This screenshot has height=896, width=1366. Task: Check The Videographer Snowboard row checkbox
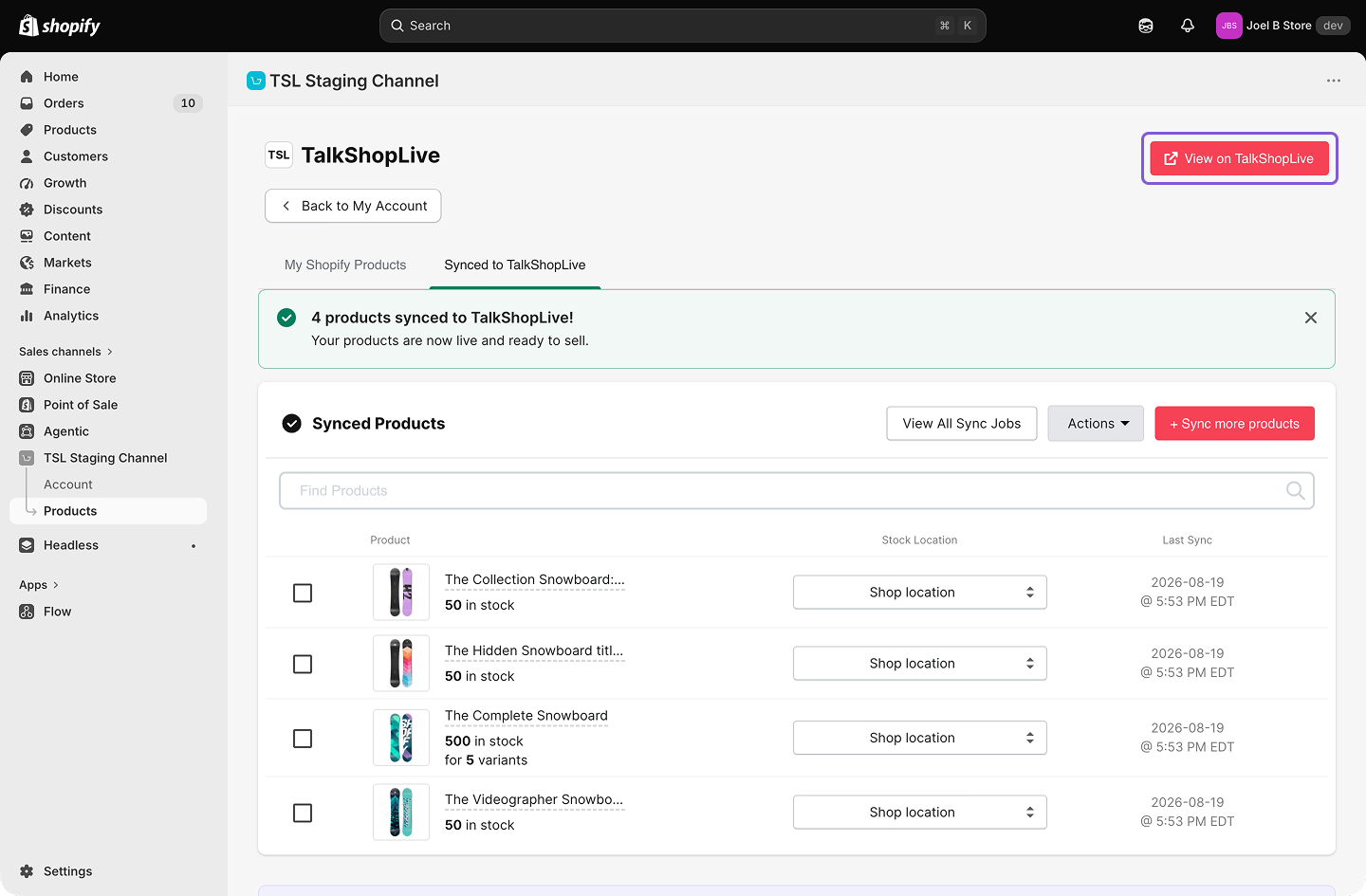click(x=303, y=813)
